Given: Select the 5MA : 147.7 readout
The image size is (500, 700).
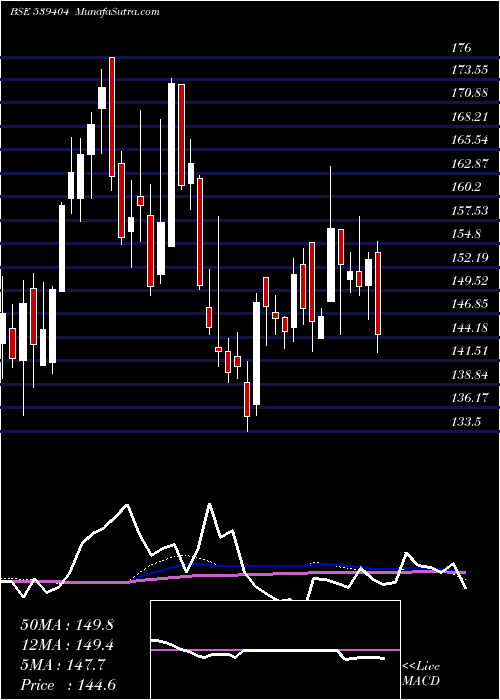Looking at the screenshot, I should pyautogui.click(x=63, y=665).
